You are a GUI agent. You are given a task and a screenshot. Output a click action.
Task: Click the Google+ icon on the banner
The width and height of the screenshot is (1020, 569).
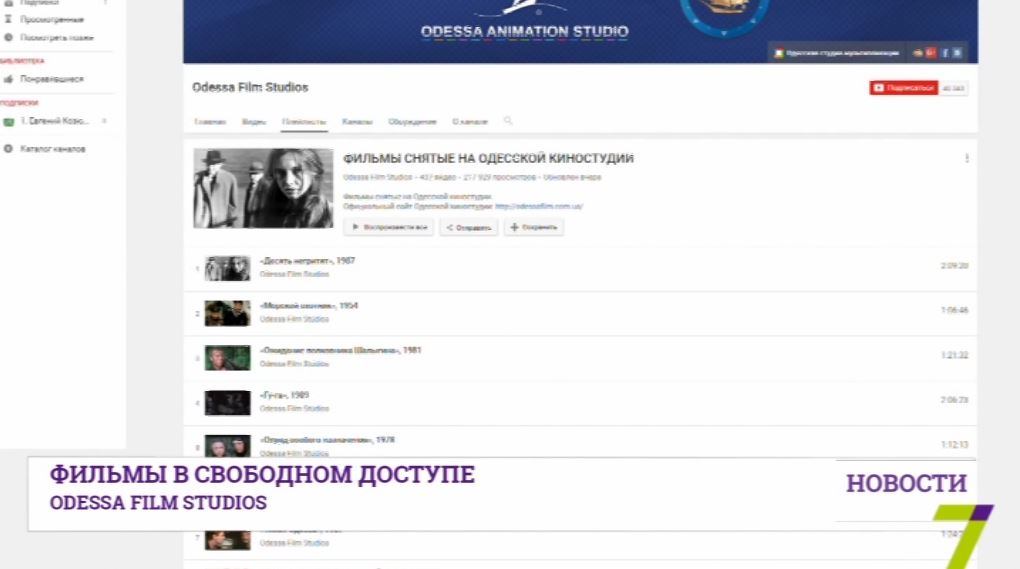930,53
